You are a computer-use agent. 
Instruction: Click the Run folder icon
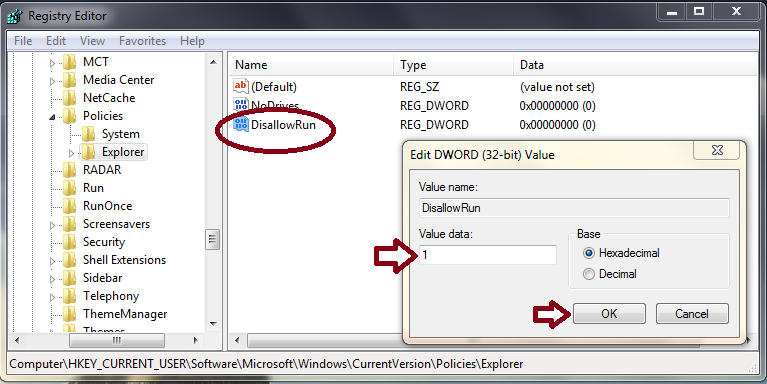[70, 188]
